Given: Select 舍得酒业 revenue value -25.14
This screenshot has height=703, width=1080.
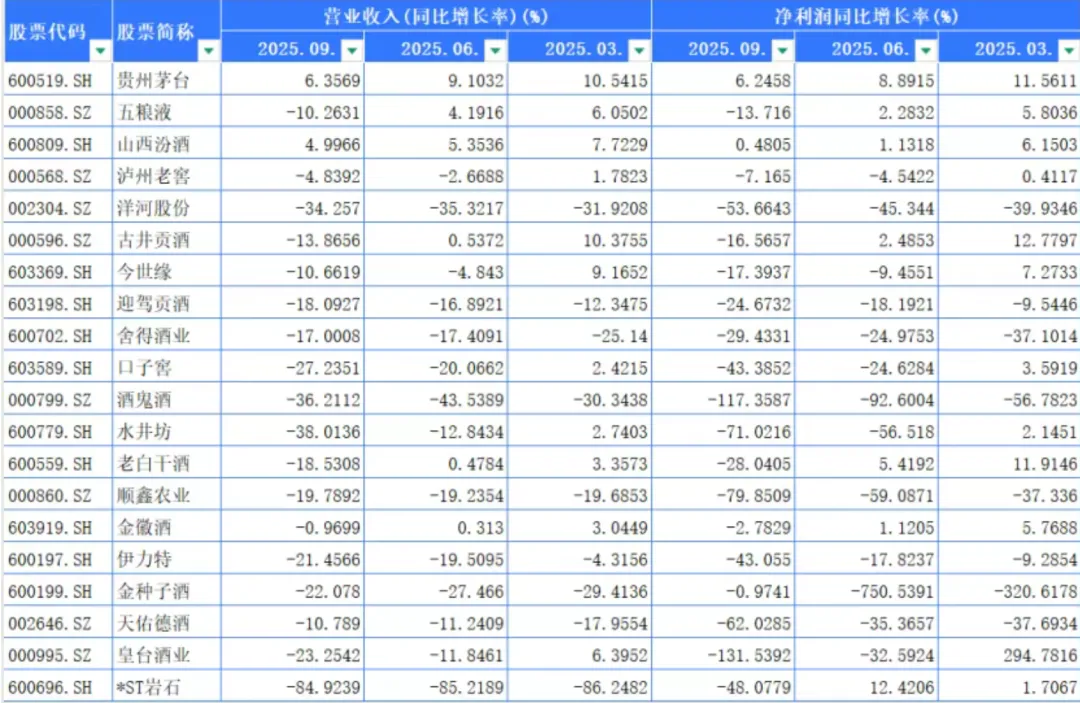Looking at the screenshot, I should point(580,336).
